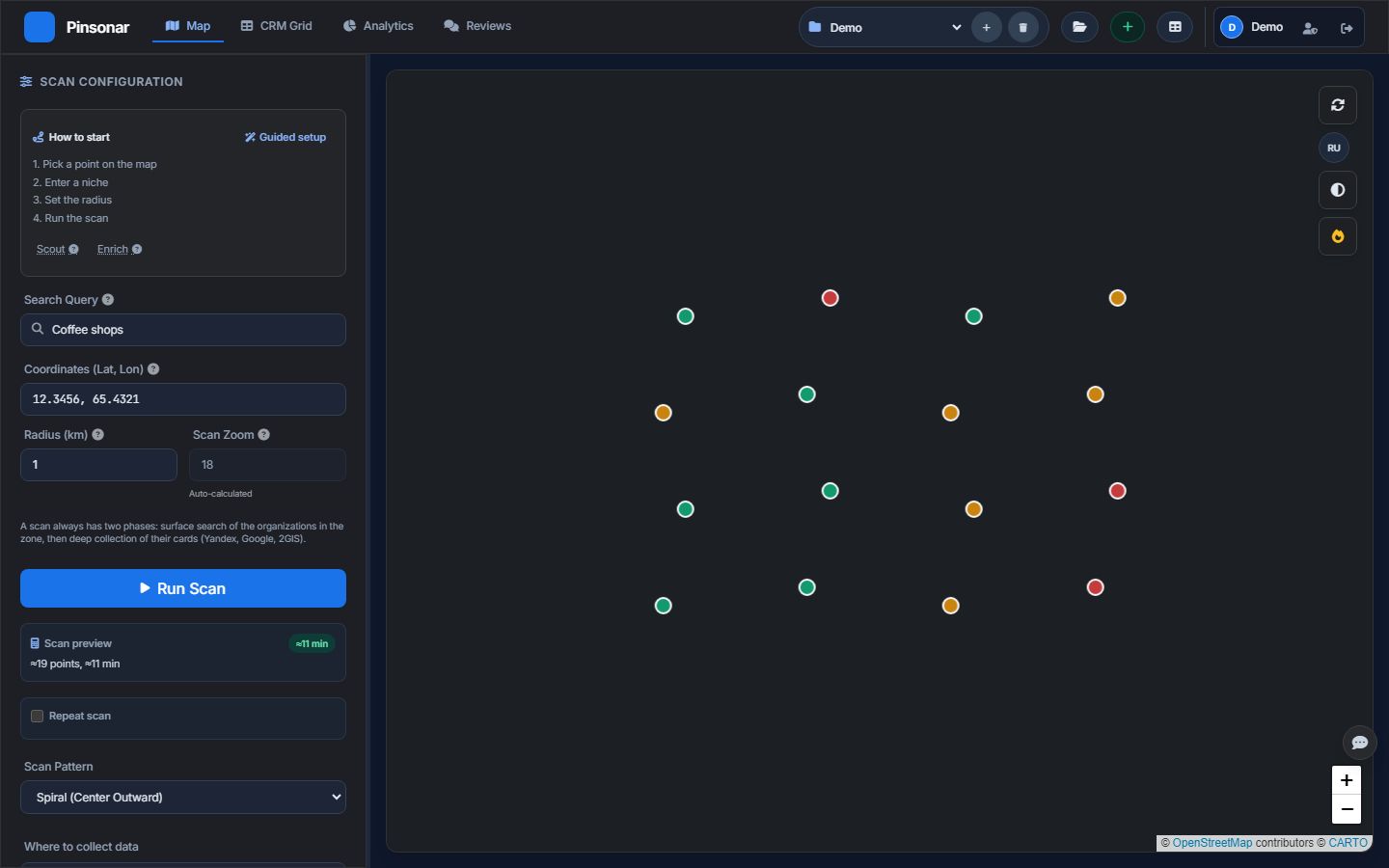The height and width of the screenshot is (868, 1389).
Task: Show help for Radius (km)
Action: coord(97,435)
